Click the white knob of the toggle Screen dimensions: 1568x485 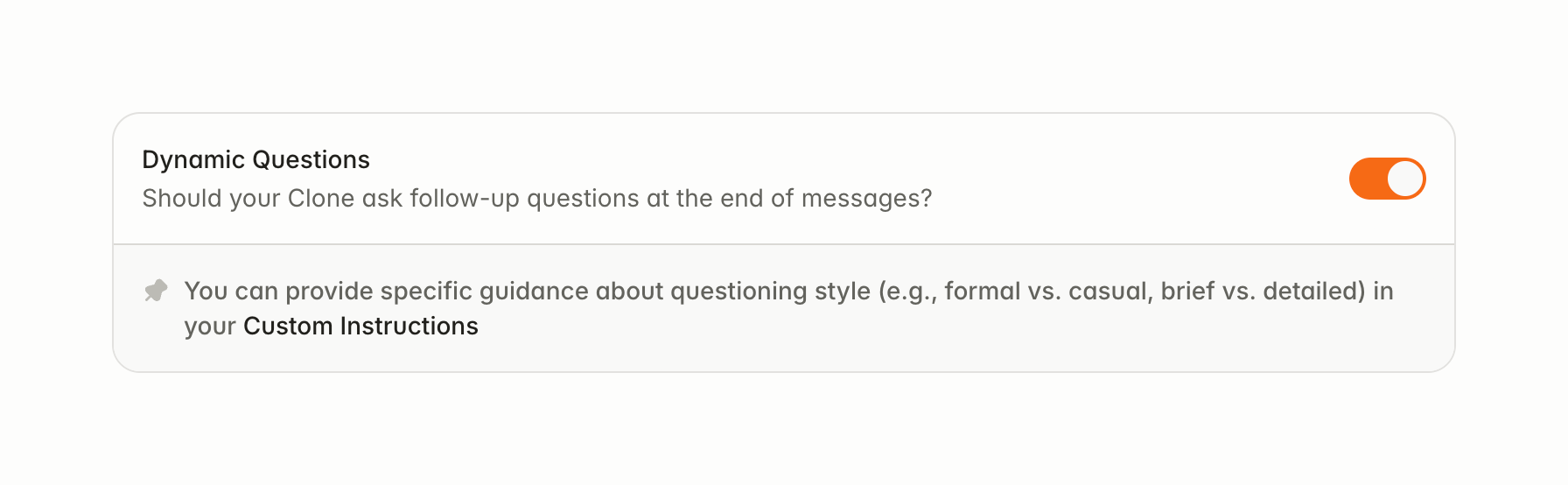(x=1404, y=179)
